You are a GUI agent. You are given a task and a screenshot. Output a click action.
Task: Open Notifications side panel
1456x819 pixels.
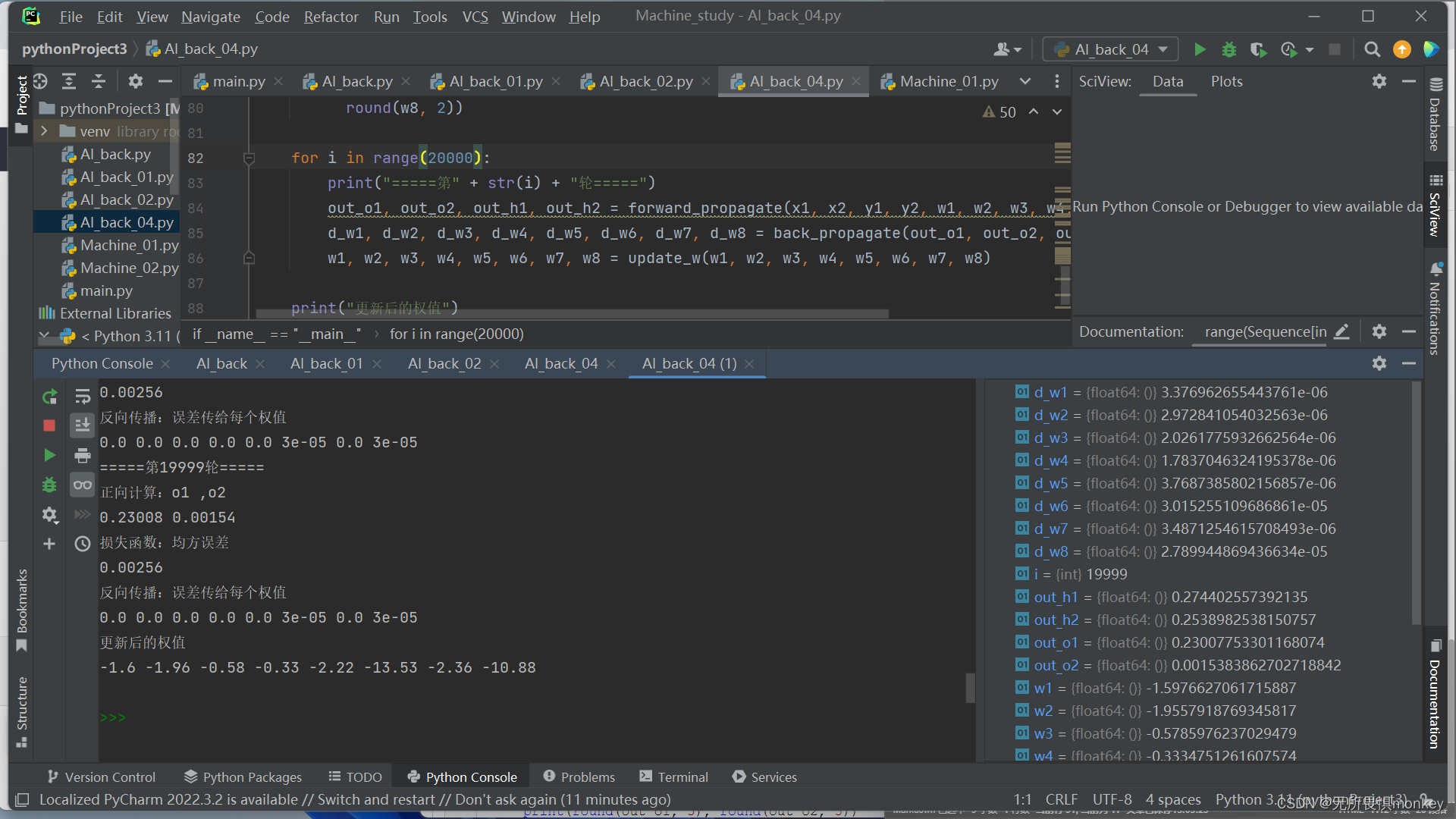1435,309
